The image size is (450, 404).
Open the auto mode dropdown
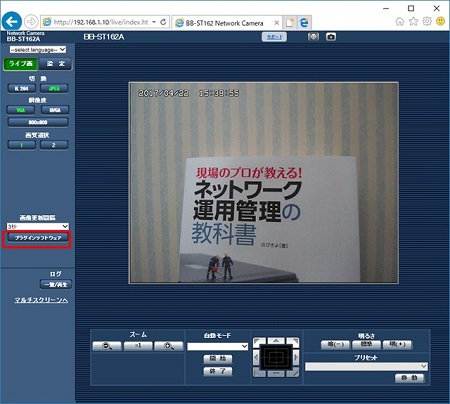pyautogui.click(x=218, y=346)
